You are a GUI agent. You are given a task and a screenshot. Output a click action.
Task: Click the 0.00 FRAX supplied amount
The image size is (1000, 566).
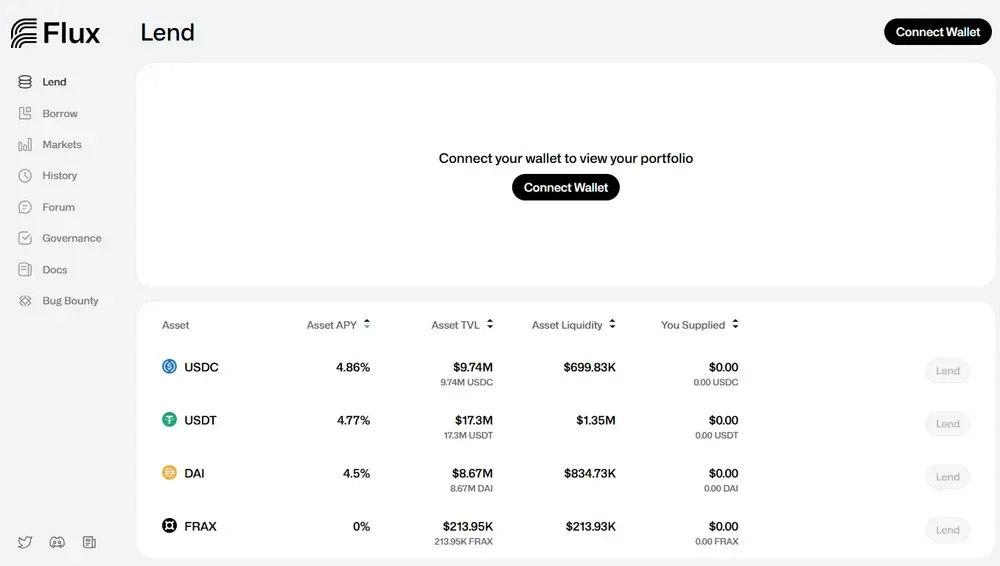coord(717,541)
